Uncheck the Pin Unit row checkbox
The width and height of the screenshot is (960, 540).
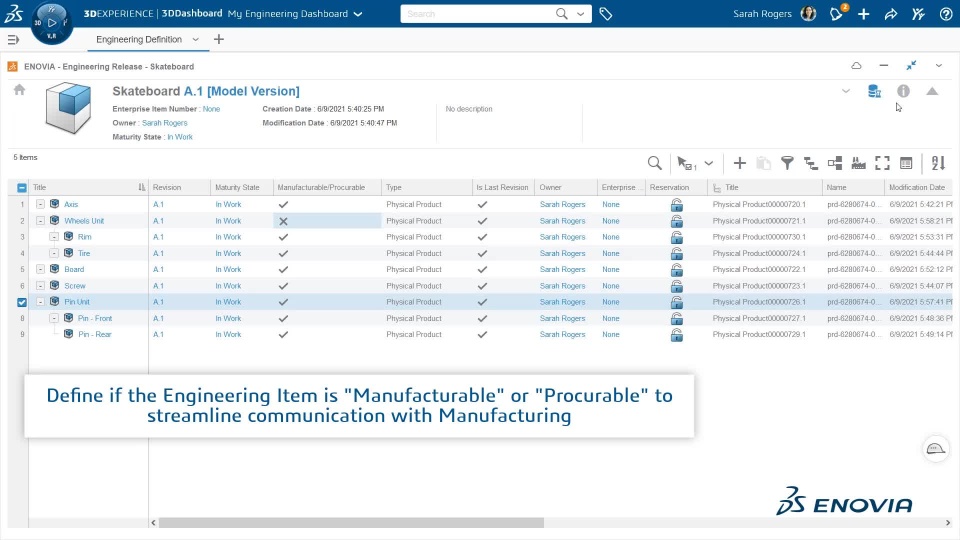pyautogui.click(x=22, y=302)
